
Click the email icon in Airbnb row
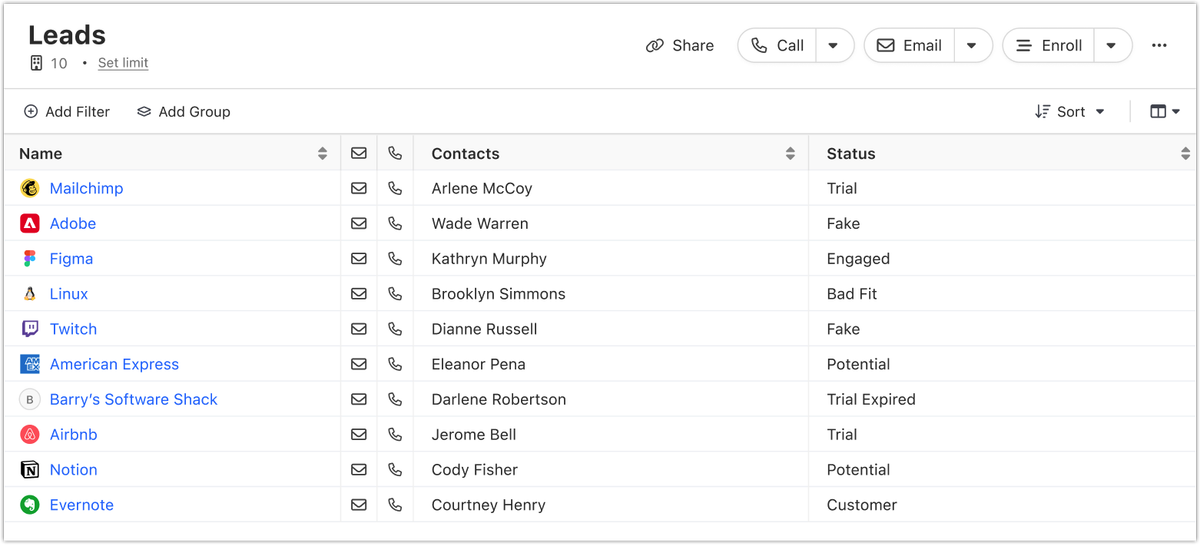359,434
